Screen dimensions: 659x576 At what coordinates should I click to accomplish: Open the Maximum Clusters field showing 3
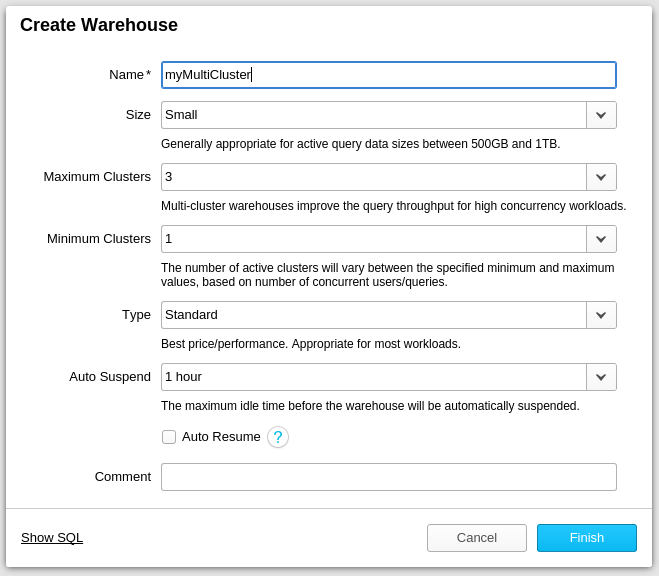pos(373,177)
